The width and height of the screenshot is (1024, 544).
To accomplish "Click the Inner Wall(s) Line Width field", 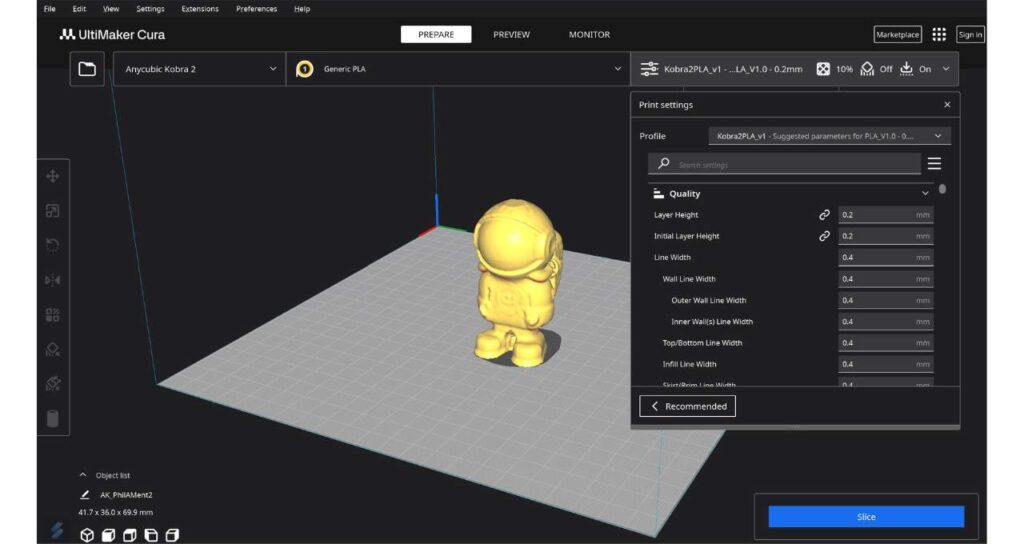I will tap(886, 322).
